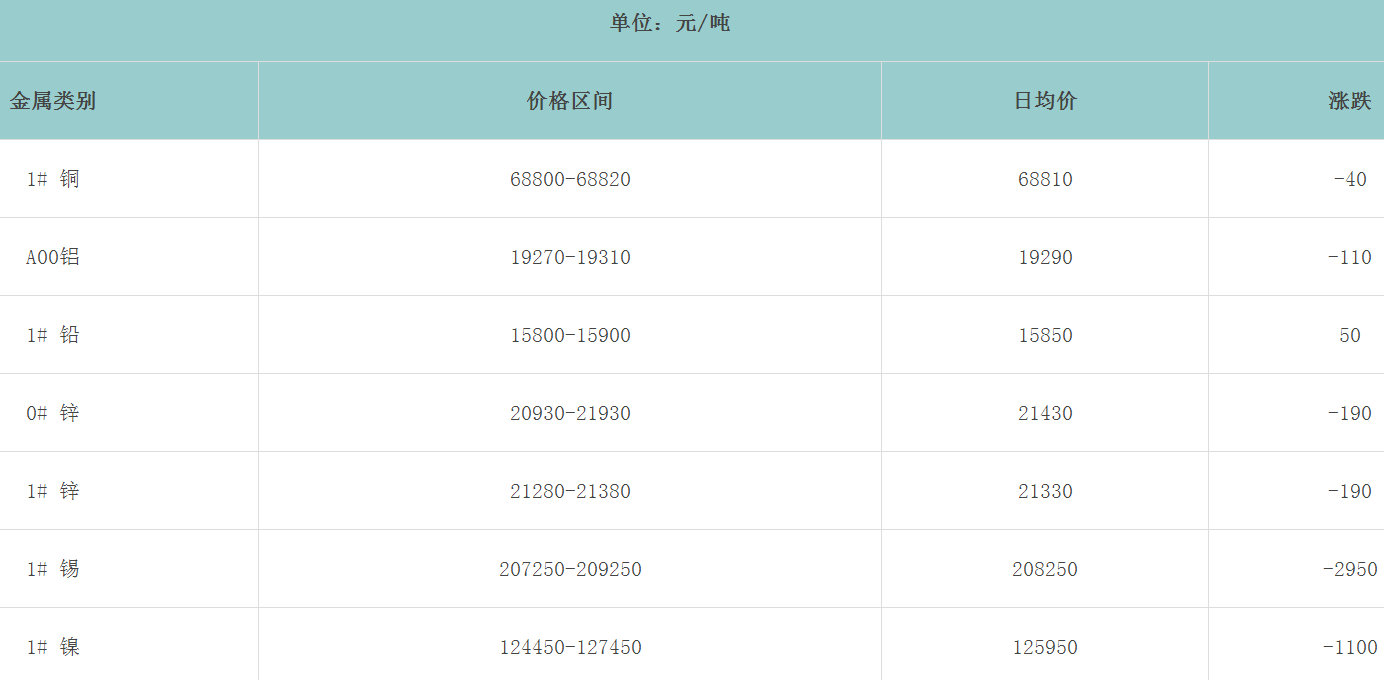Click the 涨跌 column header

[1349, 101]
